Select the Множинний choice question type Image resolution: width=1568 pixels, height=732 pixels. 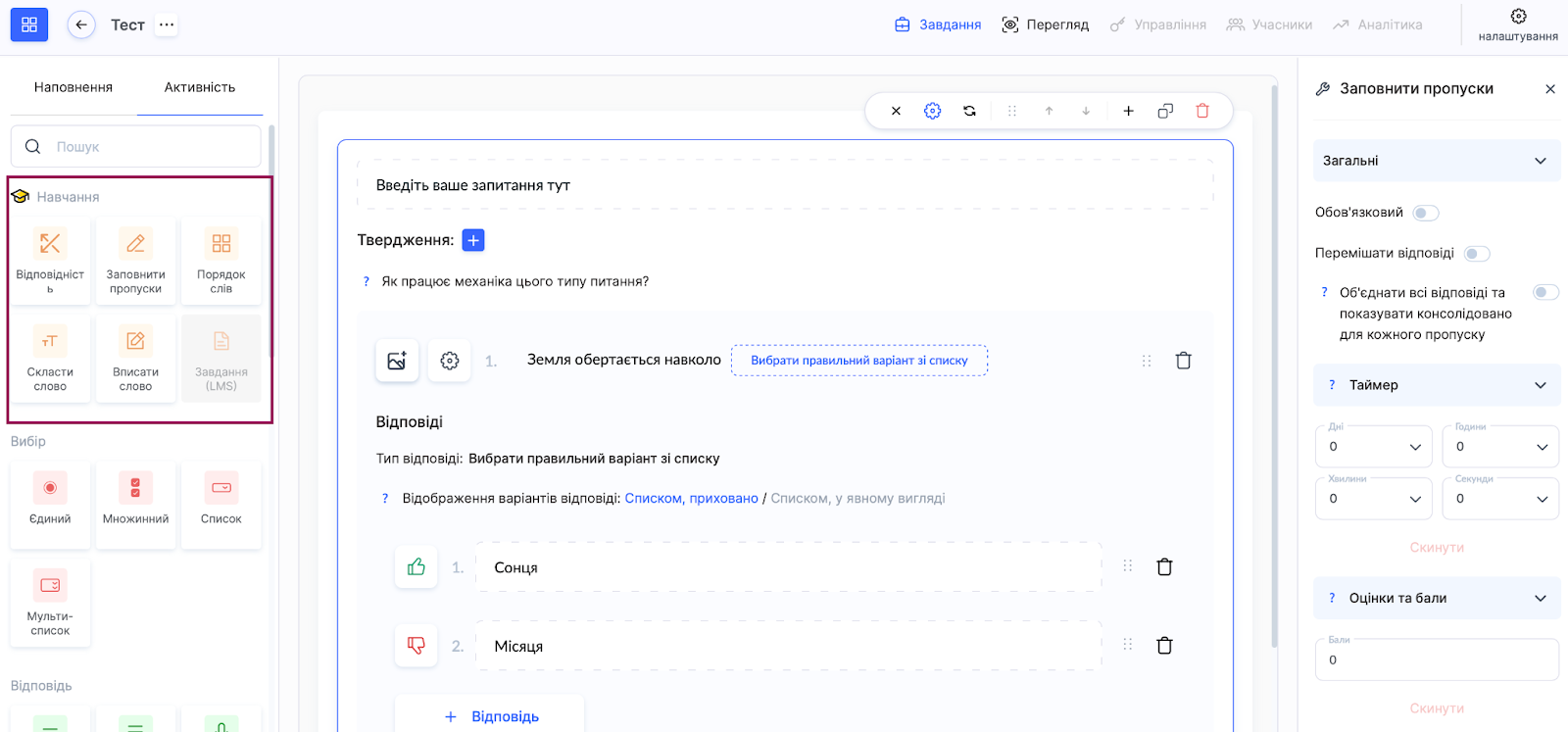coord(135,505)
